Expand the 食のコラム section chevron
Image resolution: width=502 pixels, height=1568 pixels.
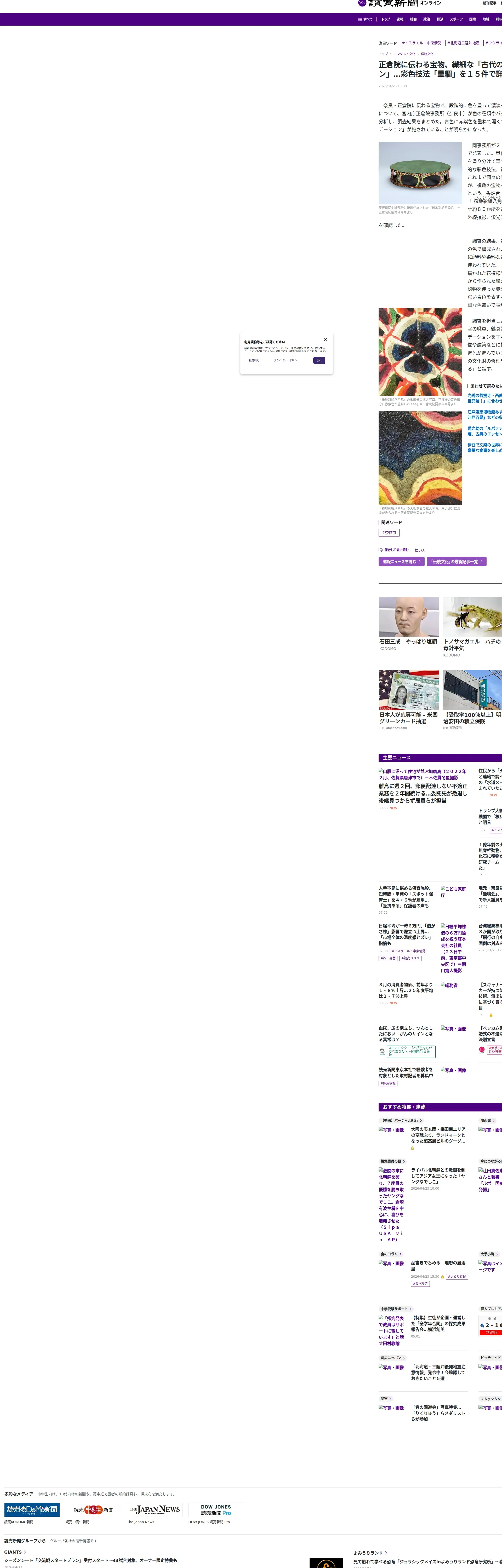click(400, 1254)
